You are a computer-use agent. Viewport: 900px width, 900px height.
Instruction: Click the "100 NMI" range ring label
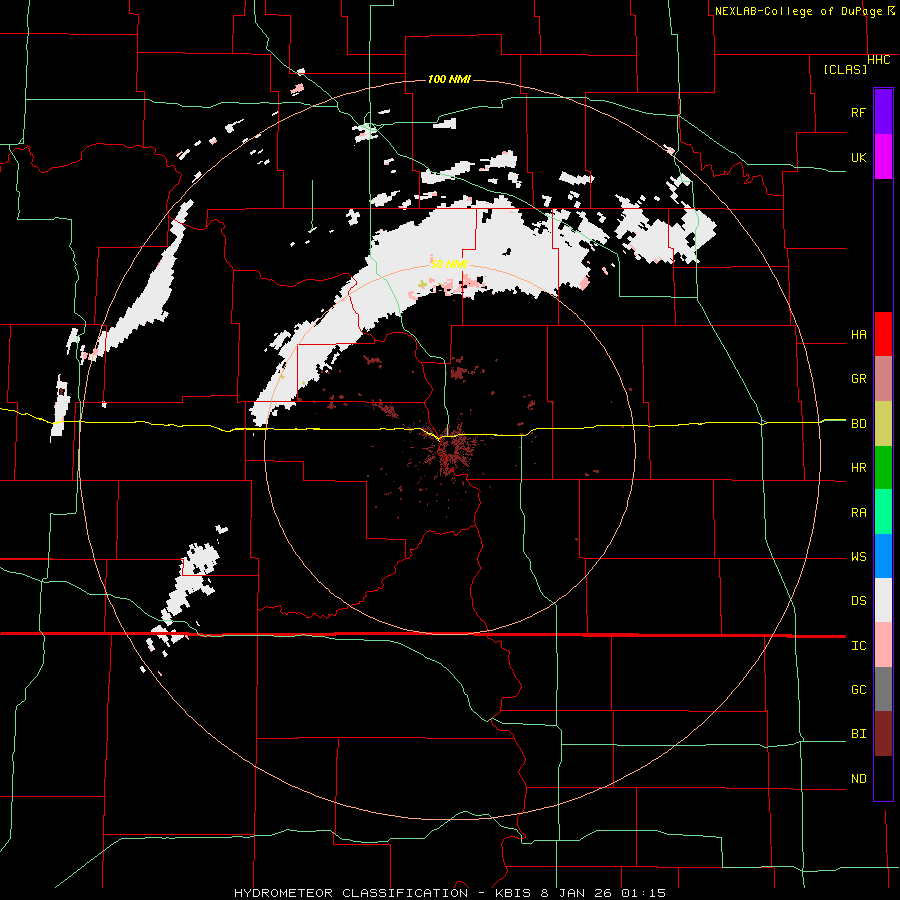click(449, 79)
